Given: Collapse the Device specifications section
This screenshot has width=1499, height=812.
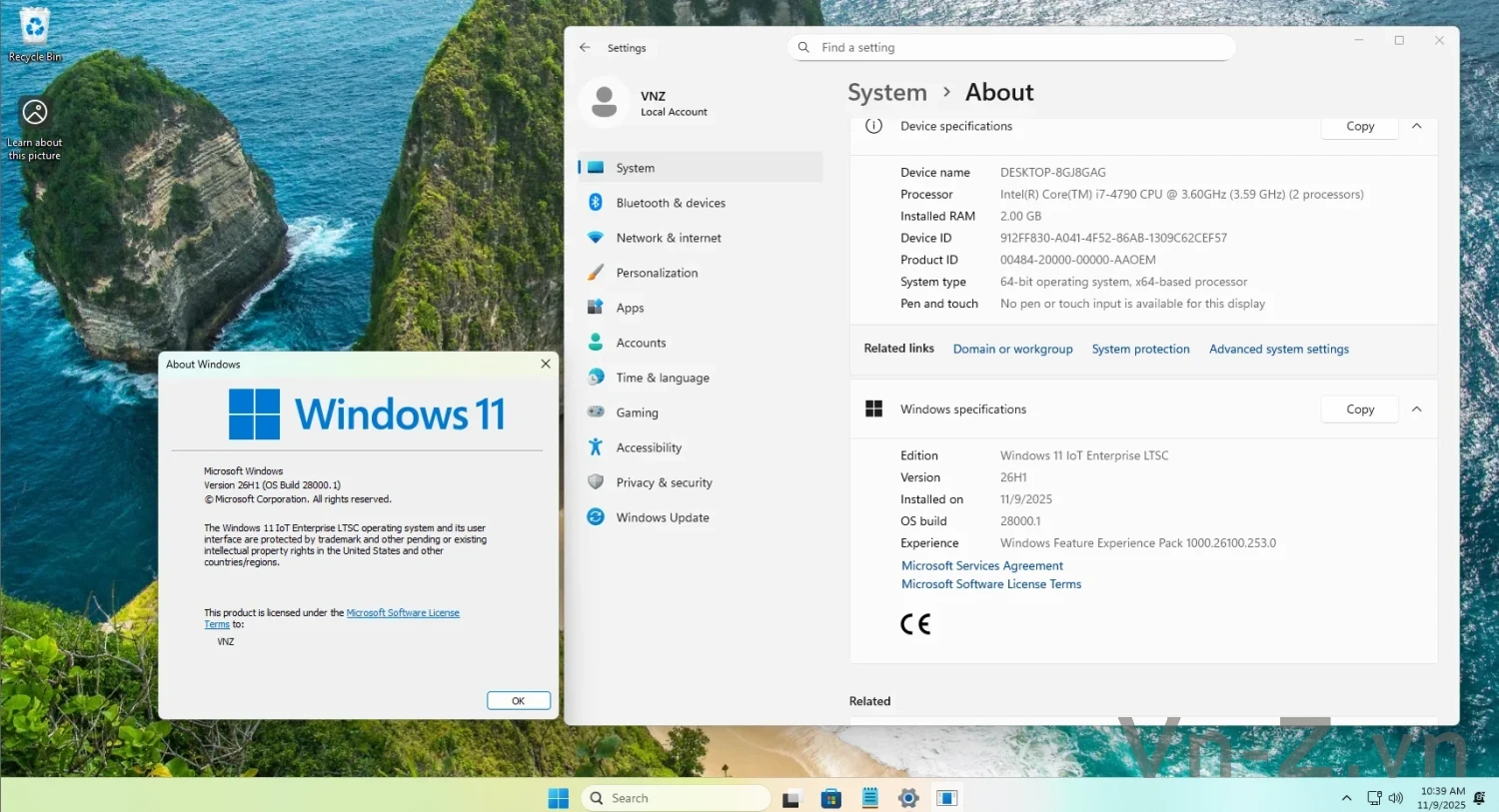Looking at the screenshot, I should click(1416, 127).
